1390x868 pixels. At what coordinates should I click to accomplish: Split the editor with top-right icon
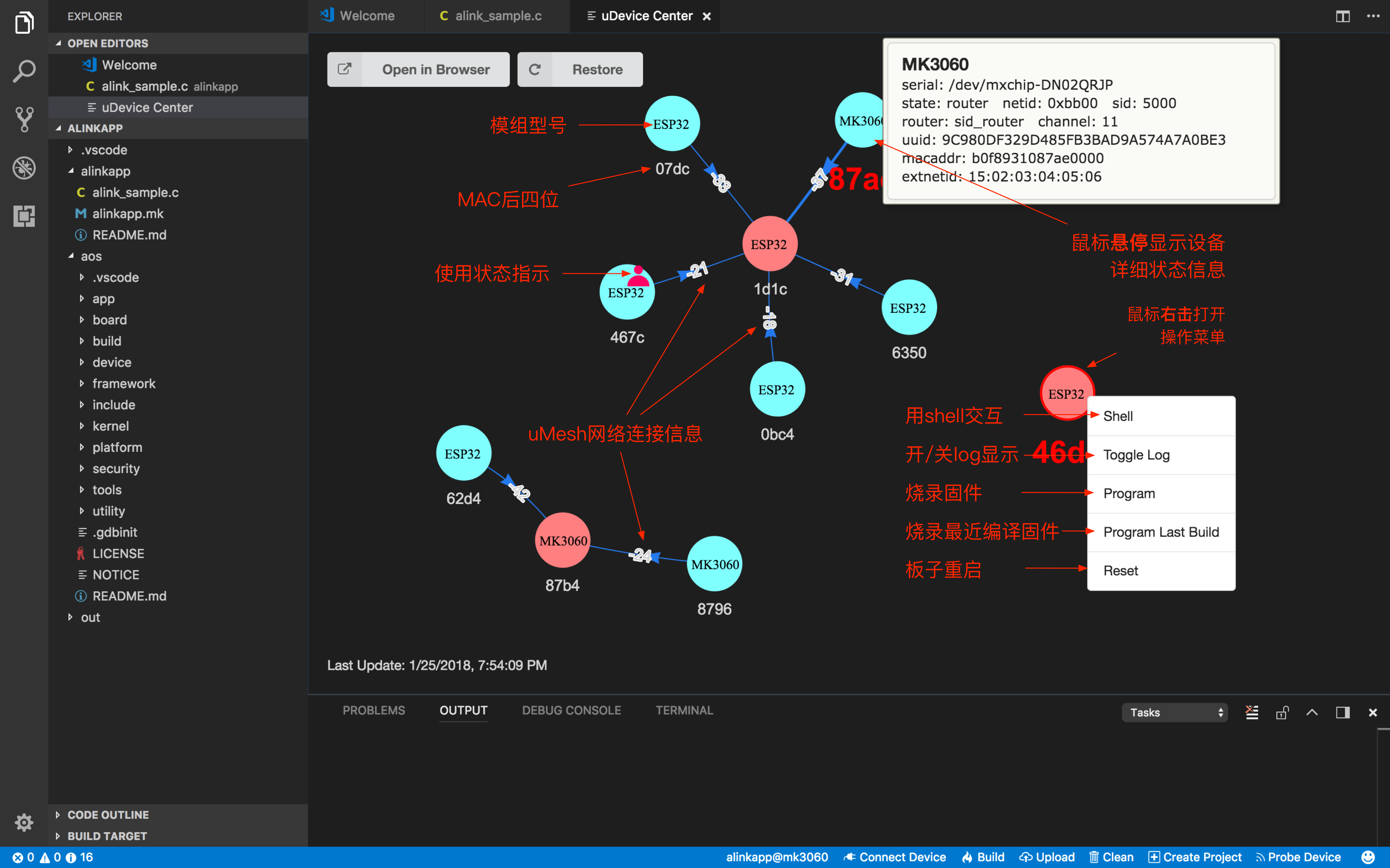[x=1342, y=16]
